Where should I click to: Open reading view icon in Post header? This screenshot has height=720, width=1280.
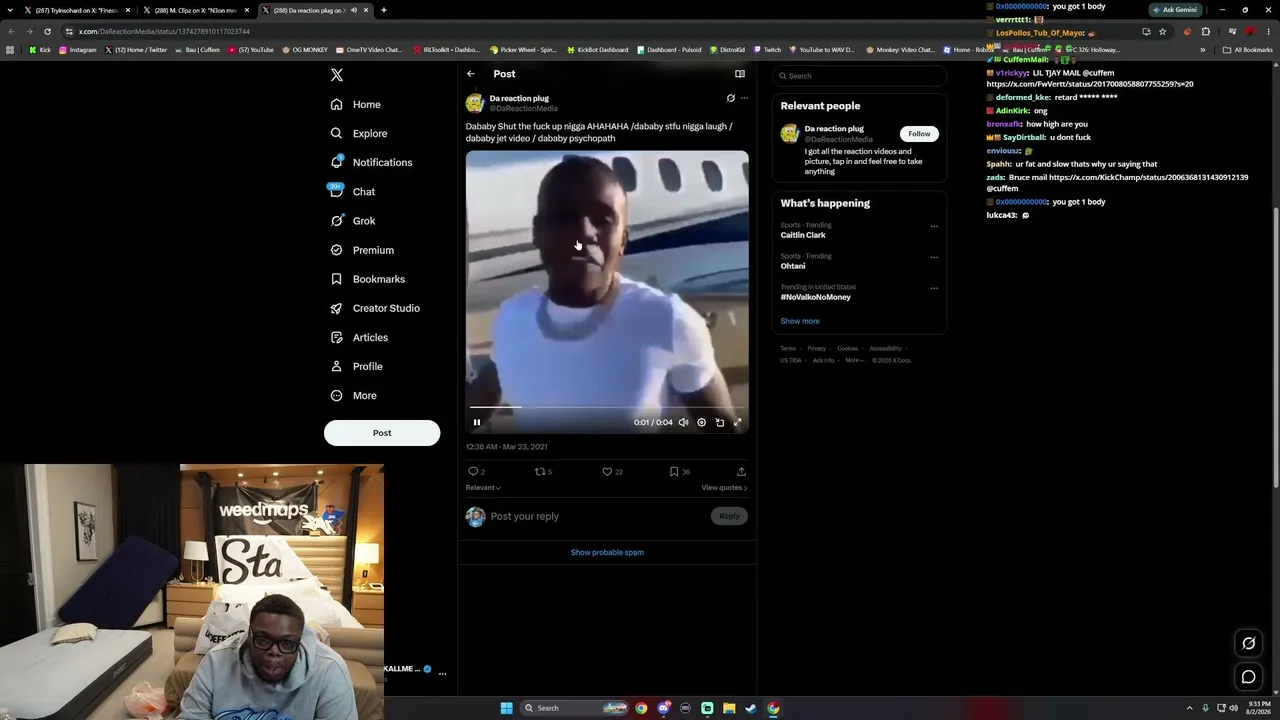pyautogui.click(x=740, y=74)
